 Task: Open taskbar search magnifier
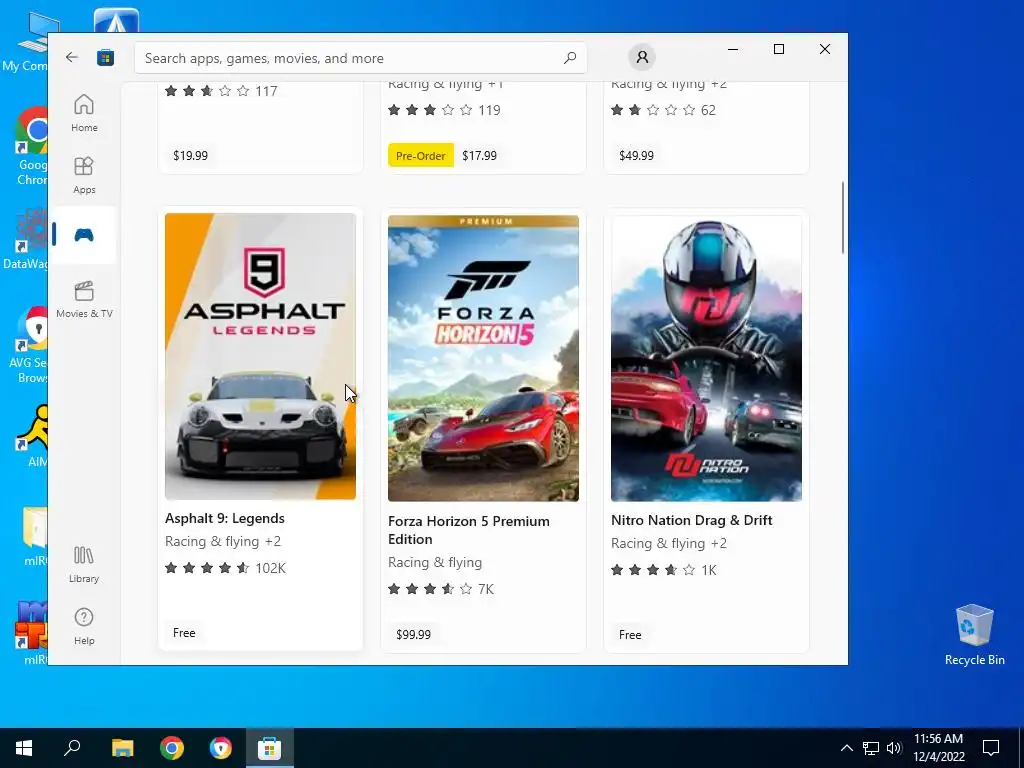72,748
